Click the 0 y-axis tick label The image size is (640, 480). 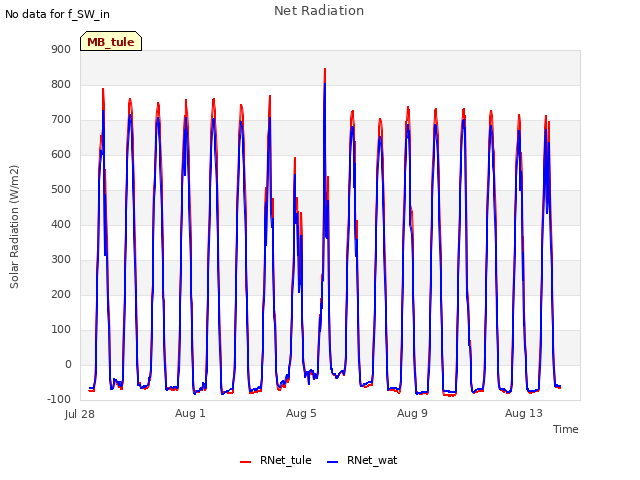[x=68, y=364]
